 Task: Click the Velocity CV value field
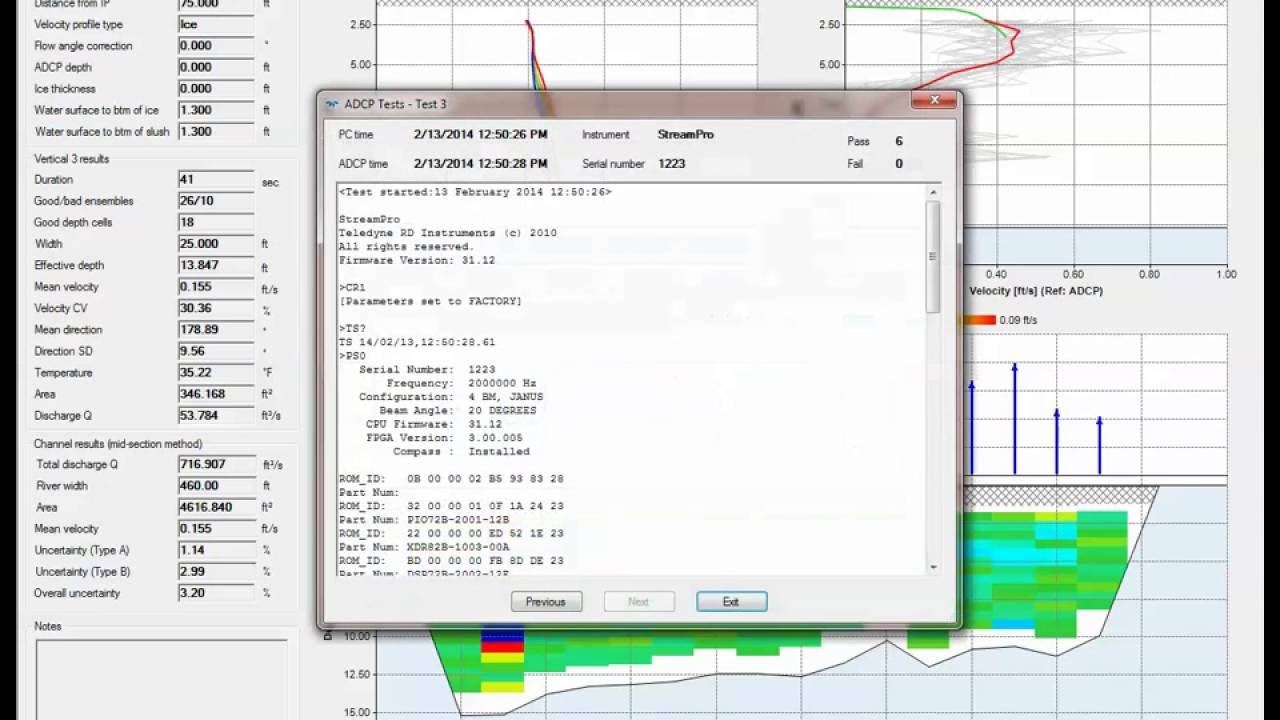216,309
